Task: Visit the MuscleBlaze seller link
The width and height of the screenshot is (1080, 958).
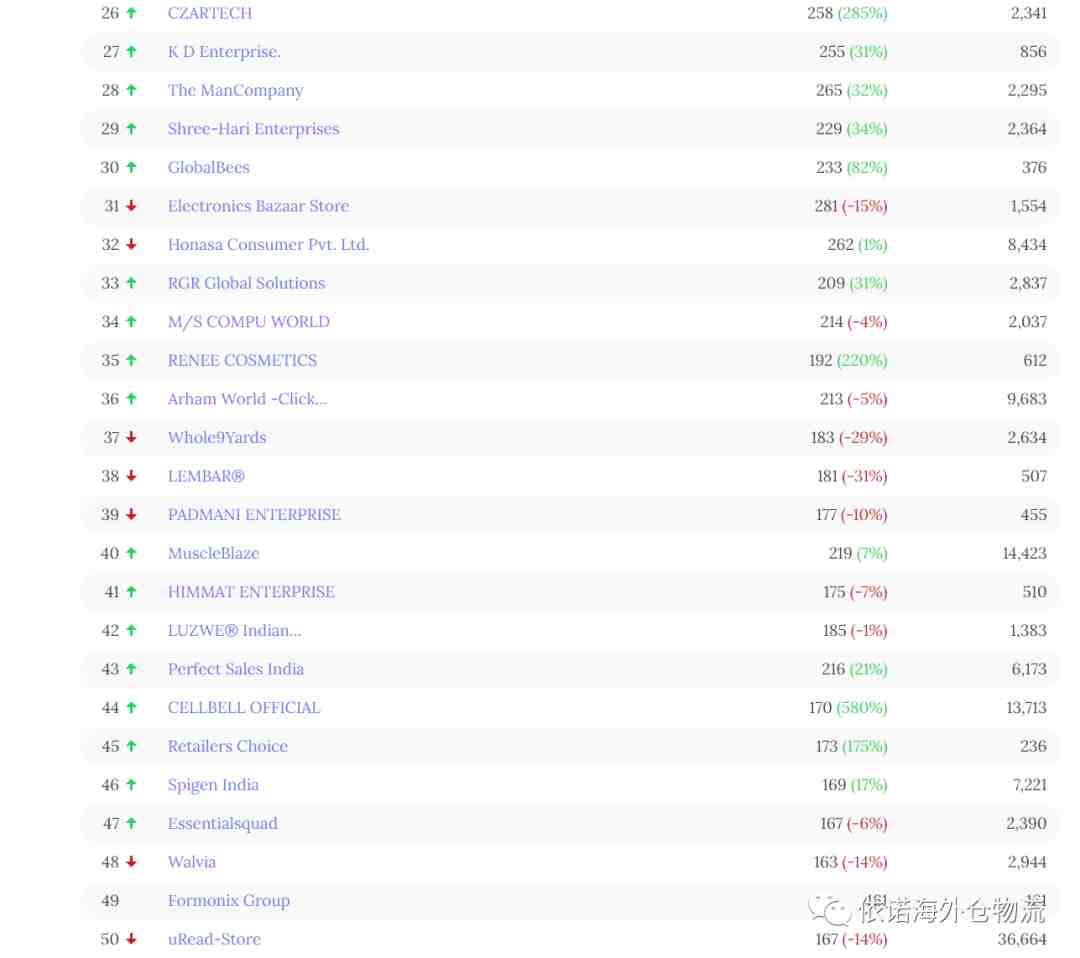Action: tap(213, 553)
